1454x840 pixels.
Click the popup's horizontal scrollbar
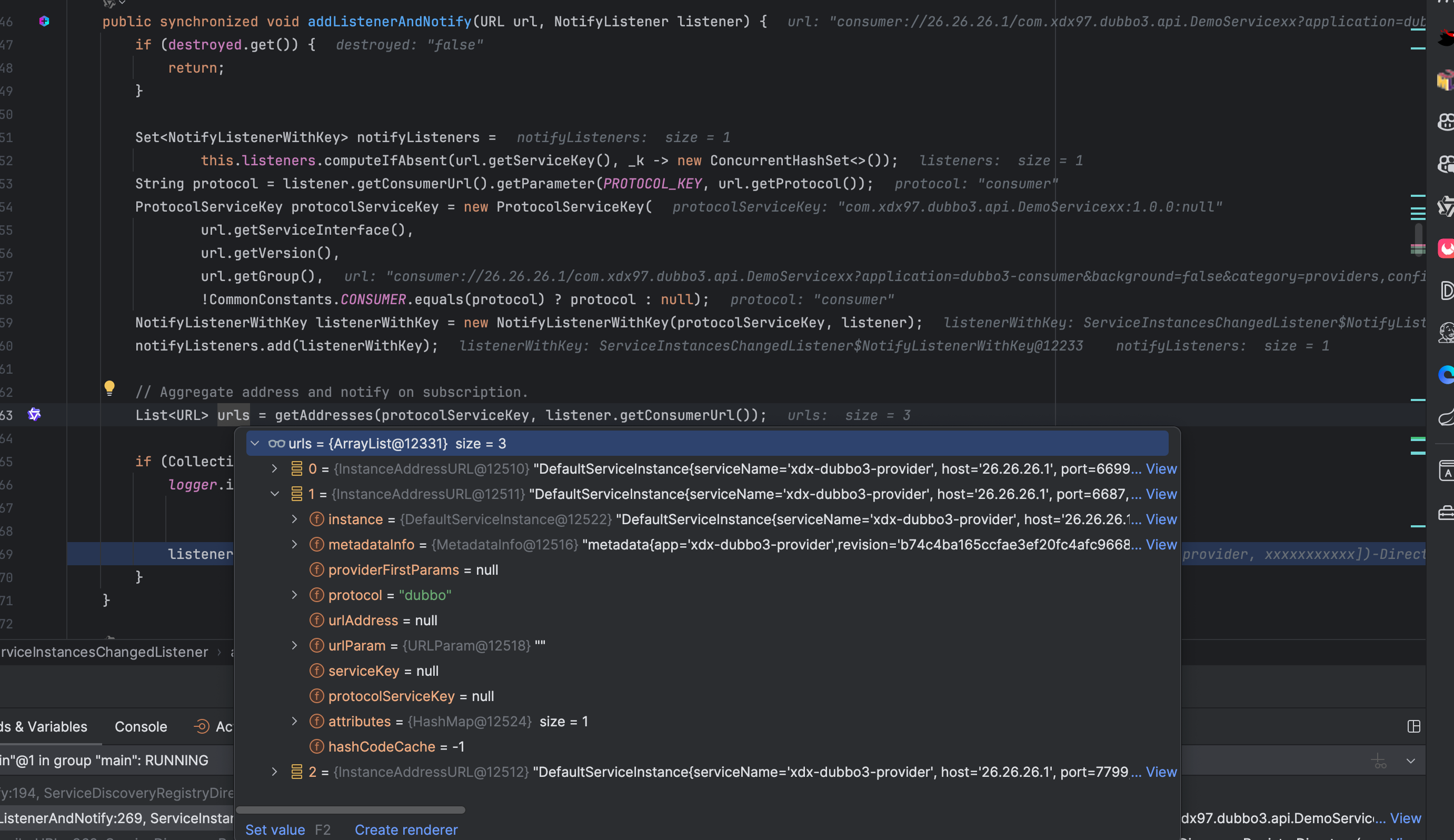click(351, 810)
